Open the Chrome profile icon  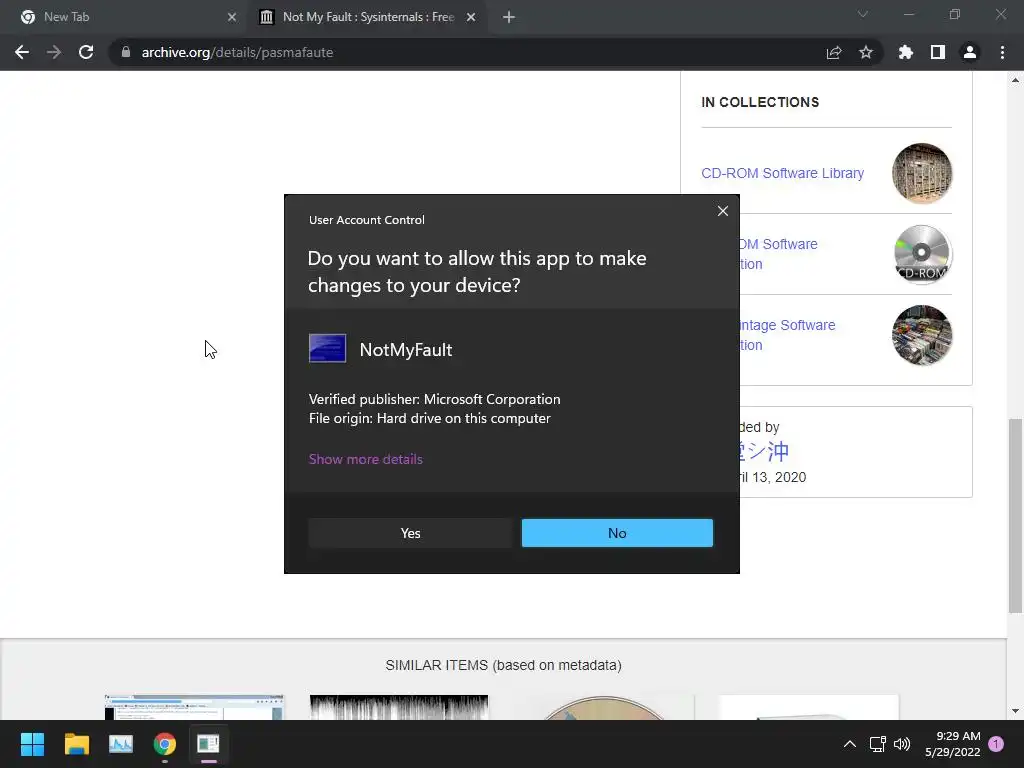pos(970,52)
